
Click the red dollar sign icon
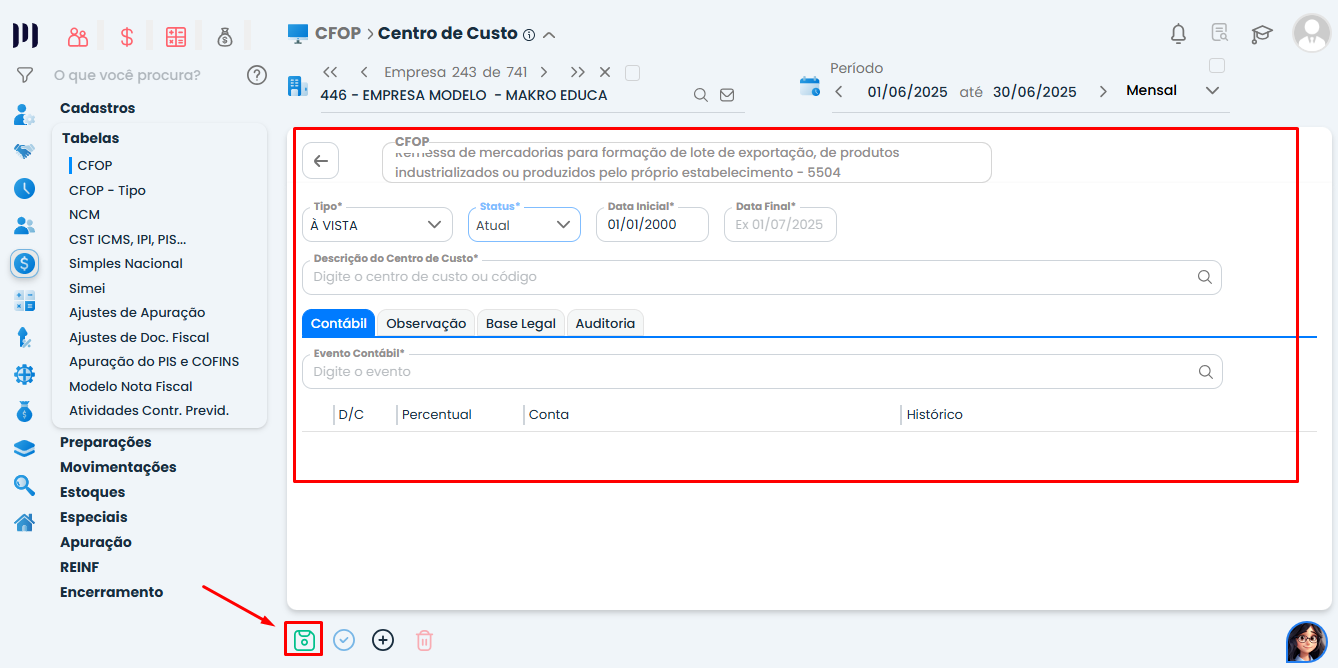(126, 35)
